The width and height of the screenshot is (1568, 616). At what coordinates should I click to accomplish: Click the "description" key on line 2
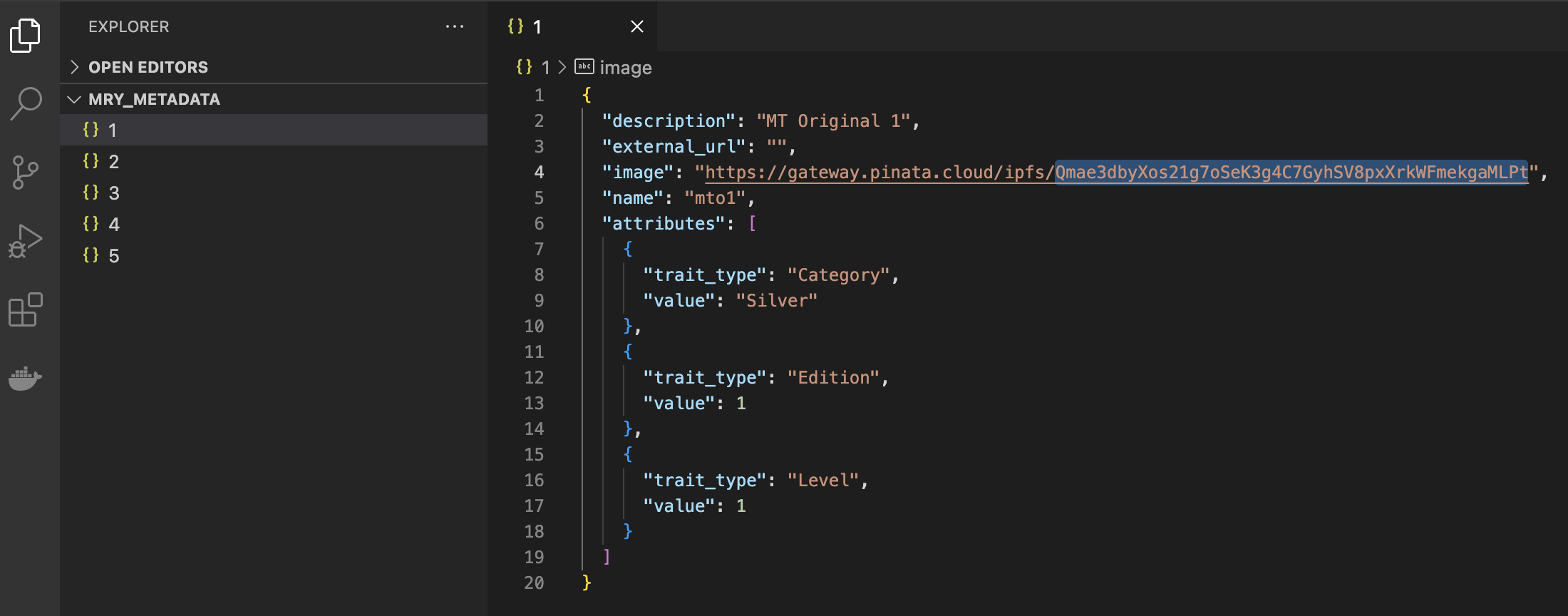[x=669, y=120]
